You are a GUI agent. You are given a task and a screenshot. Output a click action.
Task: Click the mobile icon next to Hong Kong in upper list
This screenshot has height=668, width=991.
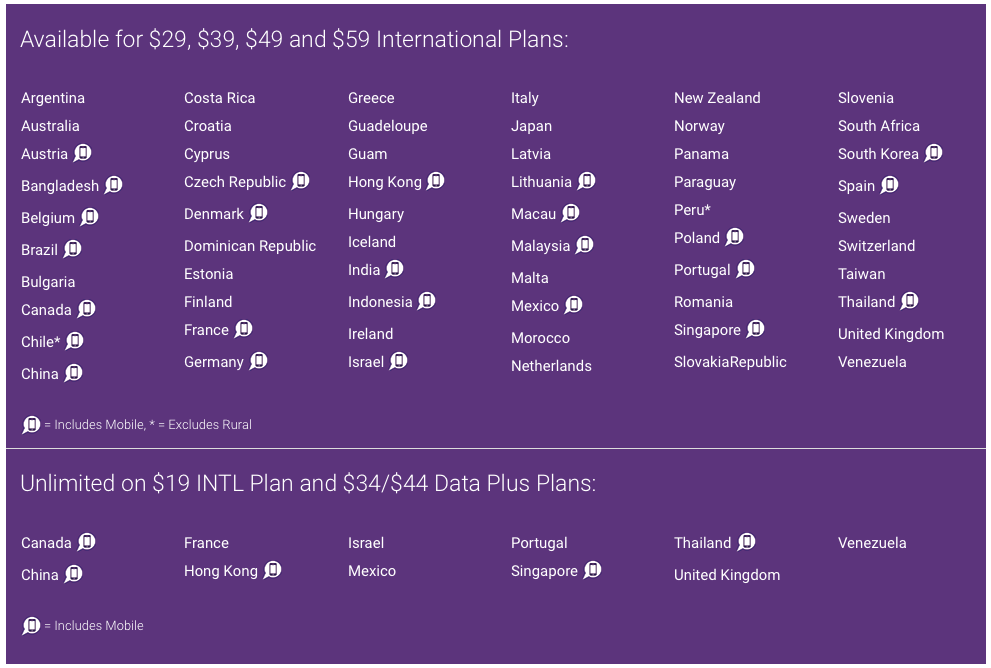[435, 181]
